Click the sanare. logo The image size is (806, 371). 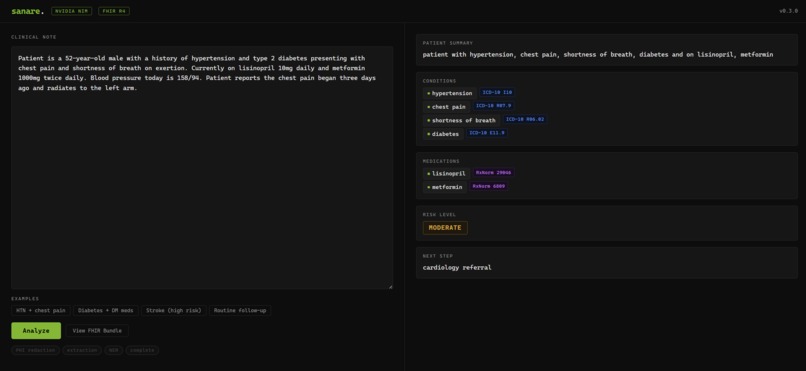coord(28,11)
